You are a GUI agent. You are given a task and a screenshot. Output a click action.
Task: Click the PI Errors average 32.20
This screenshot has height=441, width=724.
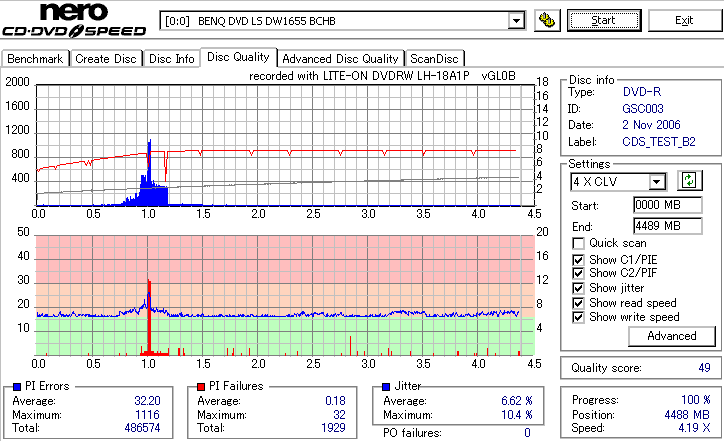coord(147,401)
